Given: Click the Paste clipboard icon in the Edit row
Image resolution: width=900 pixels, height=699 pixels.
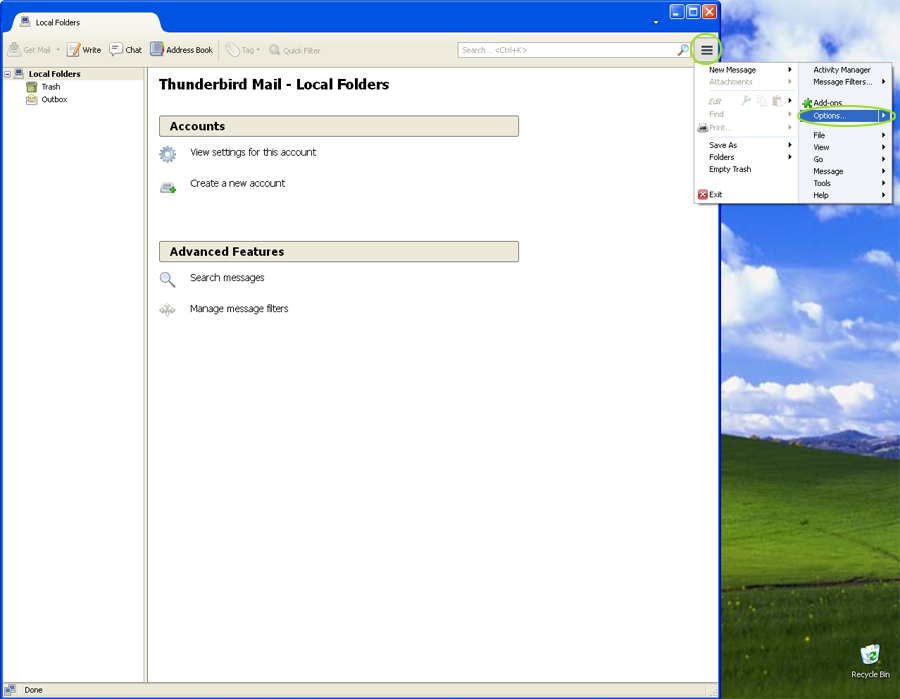Looking at the screenshot, I should coord(777,101).
